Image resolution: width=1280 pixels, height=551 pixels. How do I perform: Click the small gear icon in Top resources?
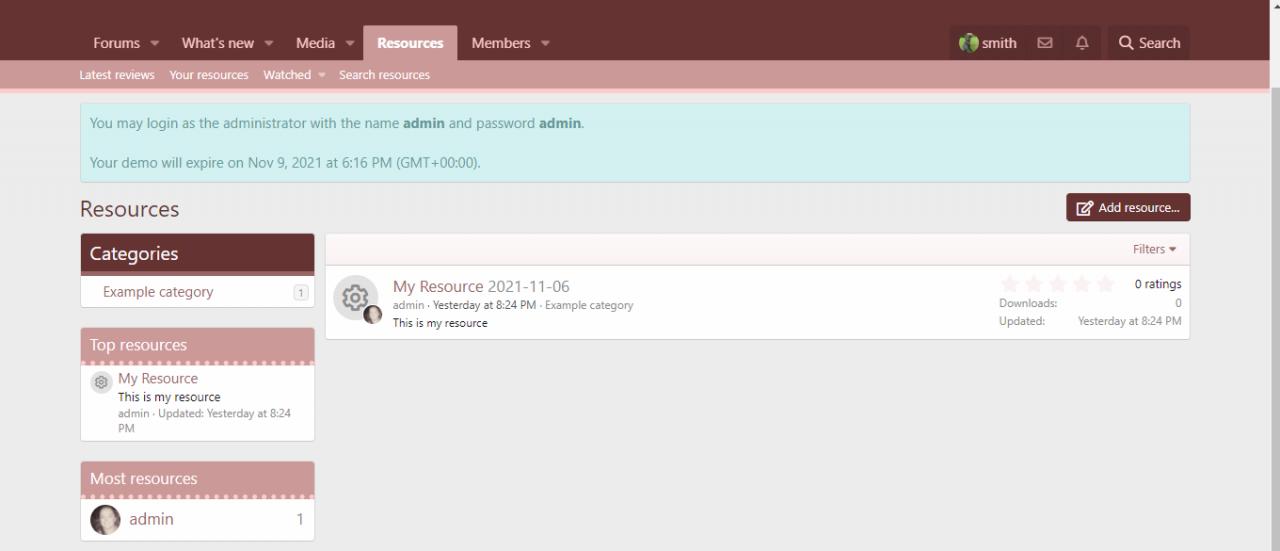101,381
